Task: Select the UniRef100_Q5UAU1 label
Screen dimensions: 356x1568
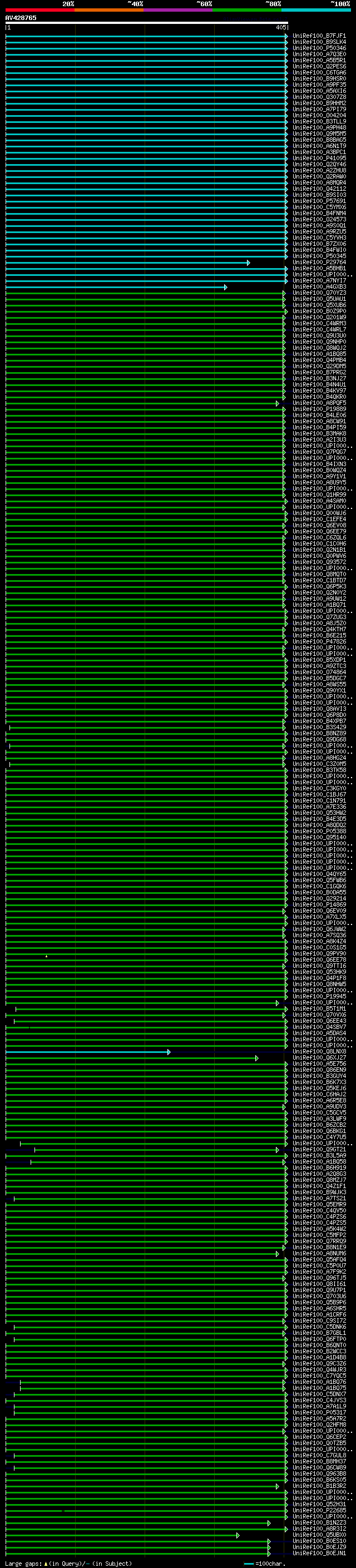Action: click(319, 299)
